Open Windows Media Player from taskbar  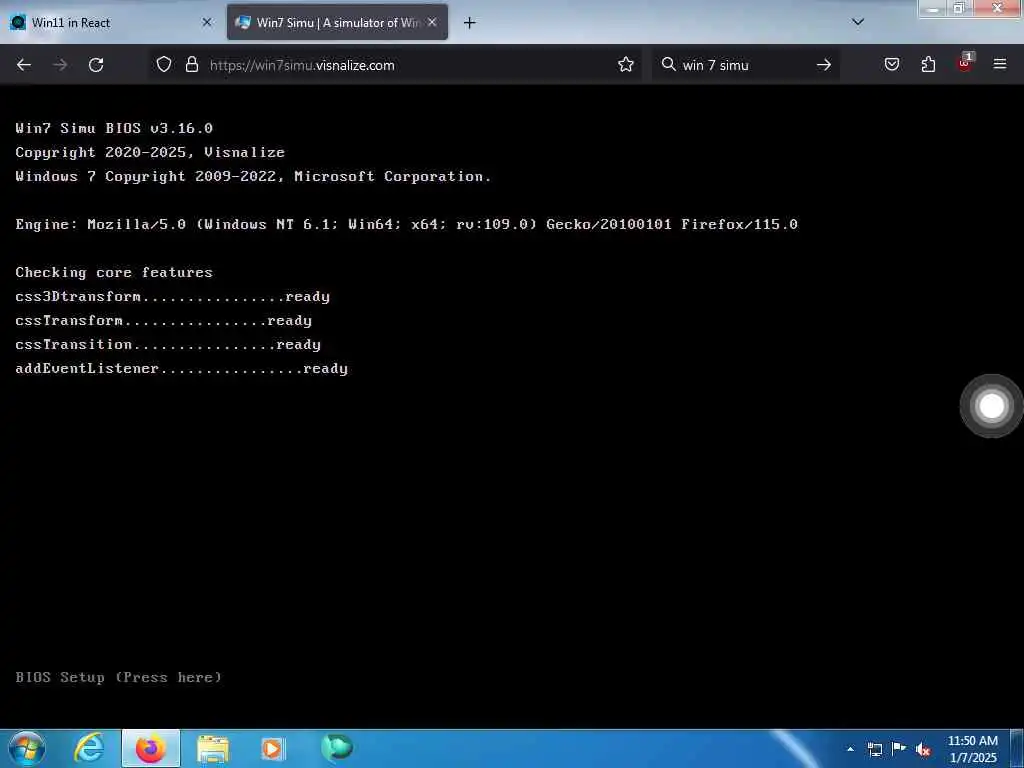(273, 749)
